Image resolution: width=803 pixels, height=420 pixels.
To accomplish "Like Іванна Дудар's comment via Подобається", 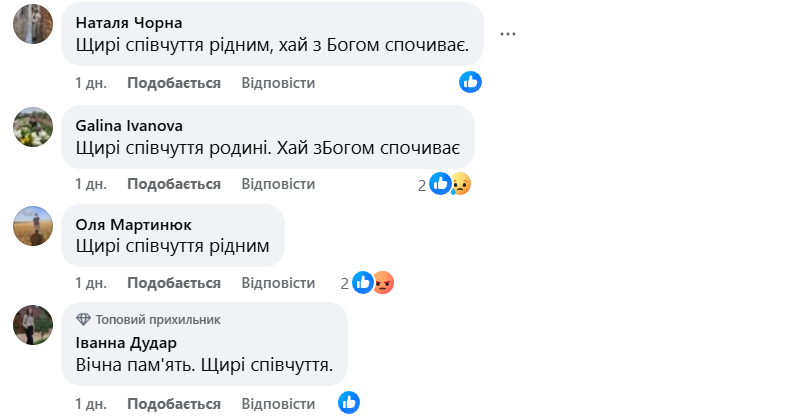I will pyautogui.click(x=174, y=403).
